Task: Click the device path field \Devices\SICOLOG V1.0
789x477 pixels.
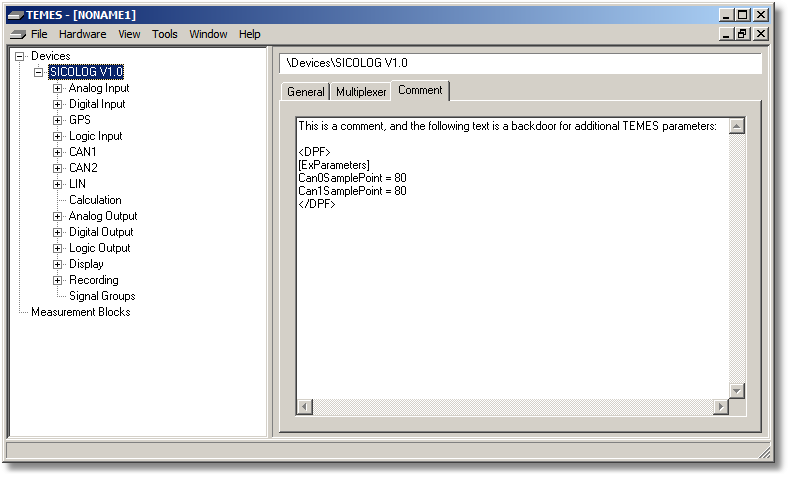Action: tap(521, 63)
